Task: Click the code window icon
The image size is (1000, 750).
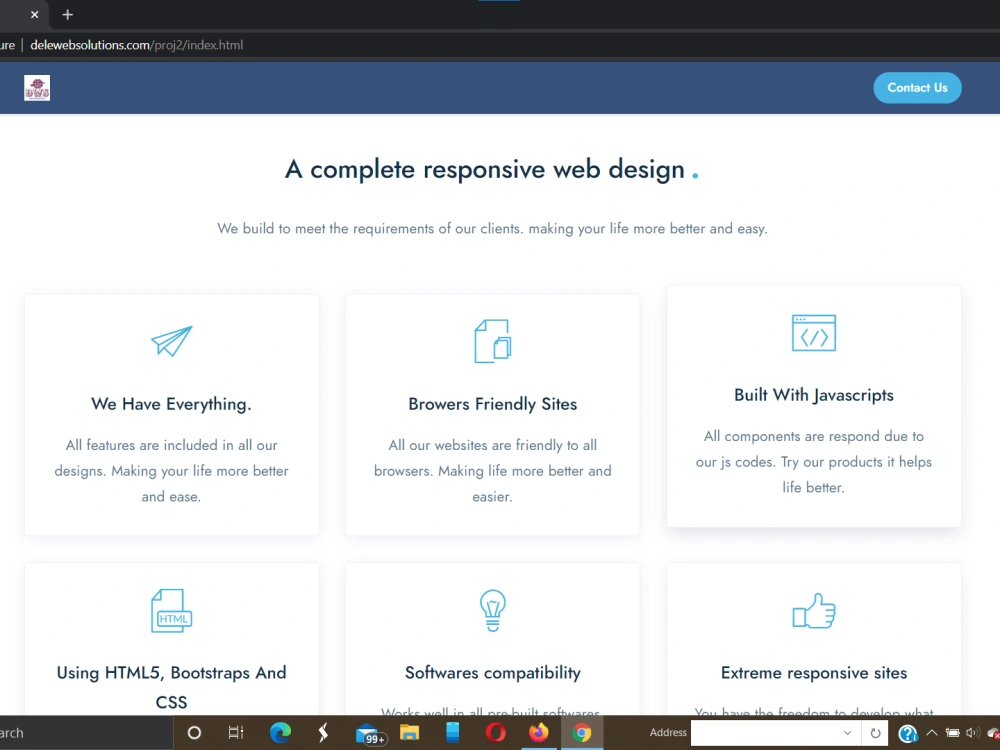Action: tap(814, 332)
